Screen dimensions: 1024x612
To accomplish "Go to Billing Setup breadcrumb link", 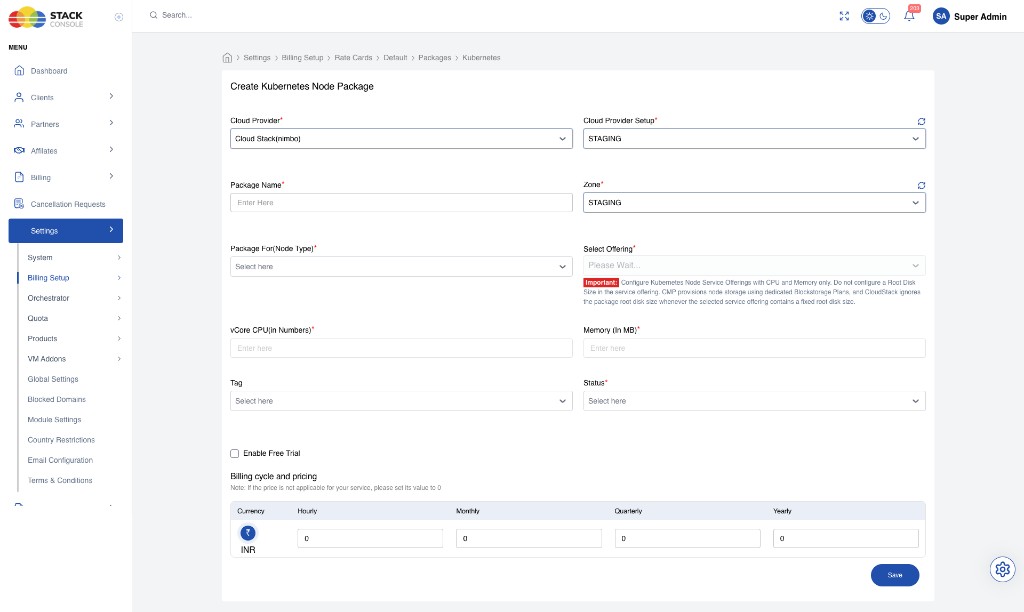I will [x=302, y=57].
